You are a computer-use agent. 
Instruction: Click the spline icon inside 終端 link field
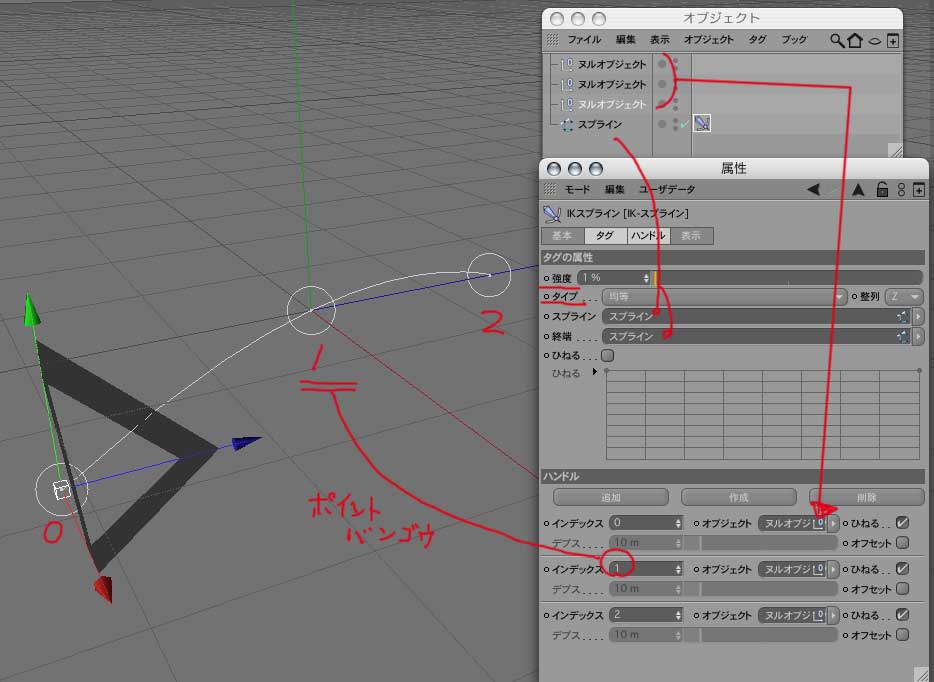tap(902, 337)
